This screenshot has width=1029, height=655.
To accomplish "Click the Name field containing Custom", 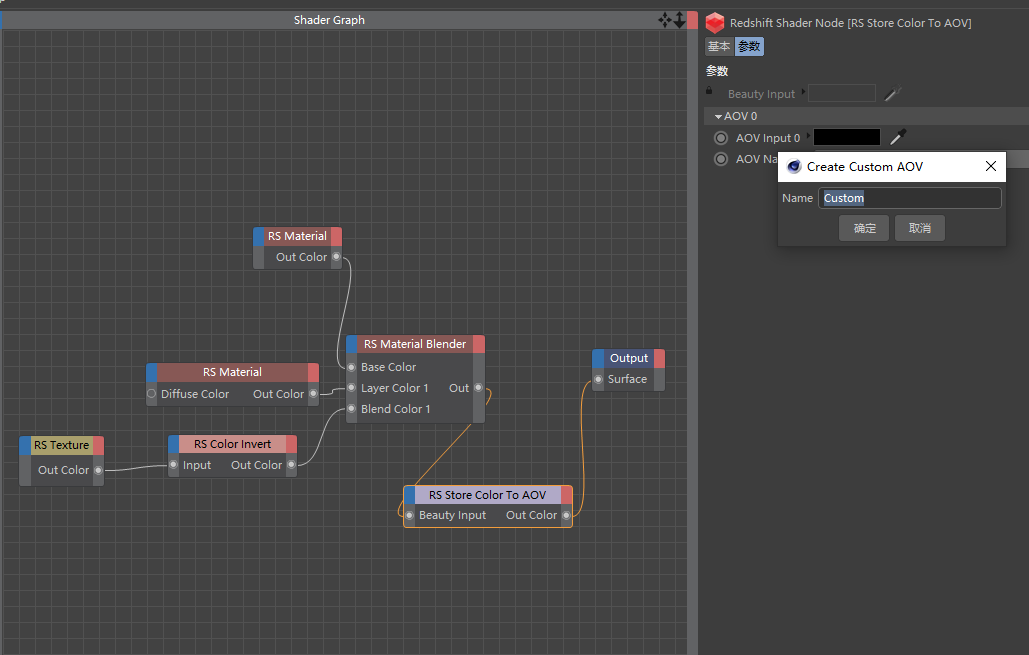I will pos(910,198).
